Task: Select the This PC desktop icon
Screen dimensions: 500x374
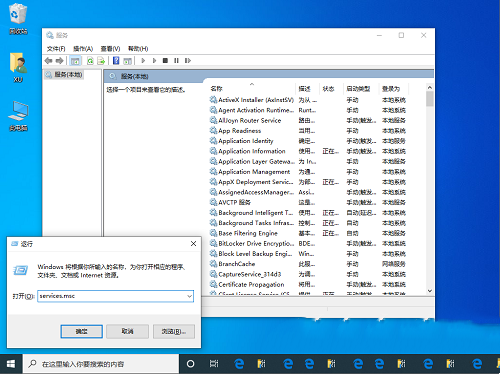Action: tap(18, 116)
